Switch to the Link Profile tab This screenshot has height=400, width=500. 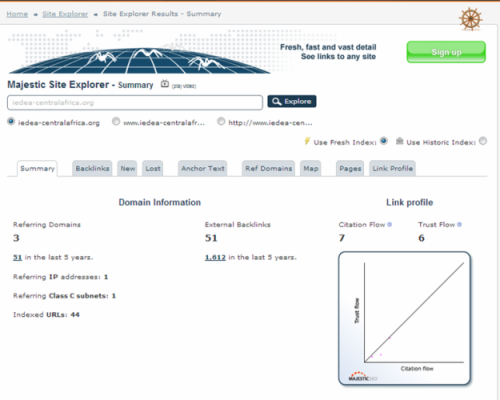392,168
